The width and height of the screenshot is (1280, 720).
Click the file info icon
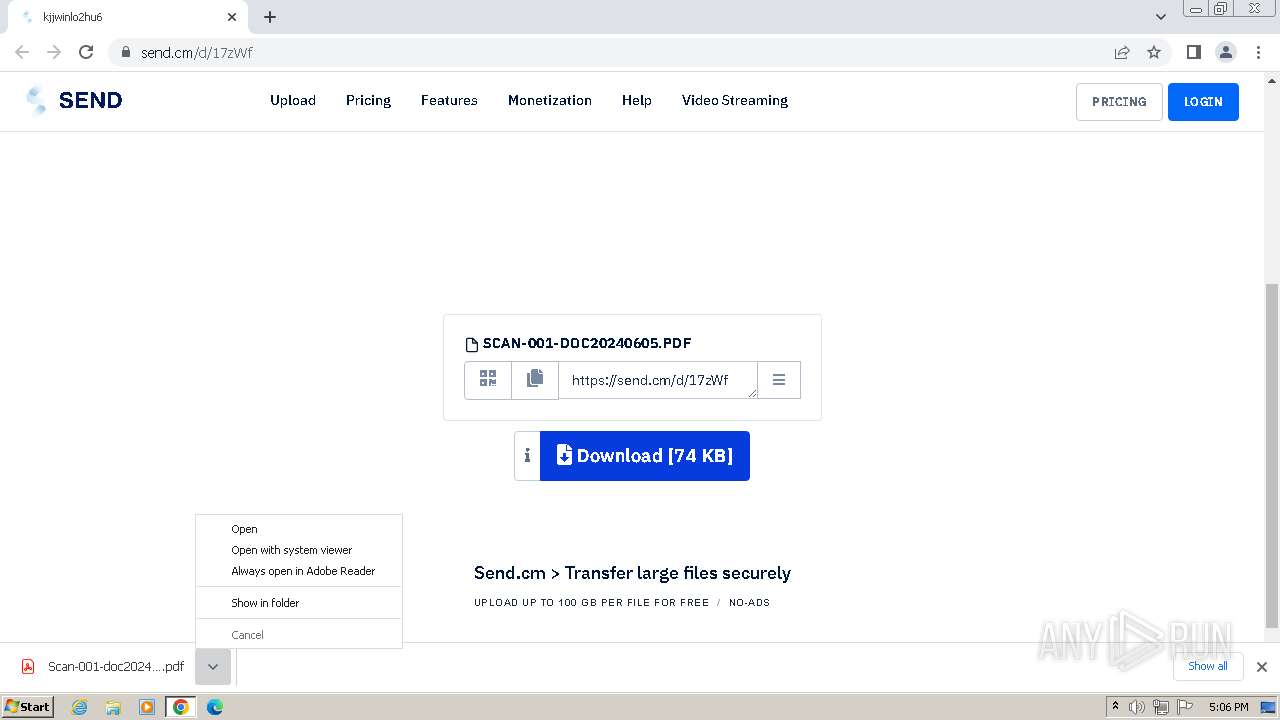(527, 456)
